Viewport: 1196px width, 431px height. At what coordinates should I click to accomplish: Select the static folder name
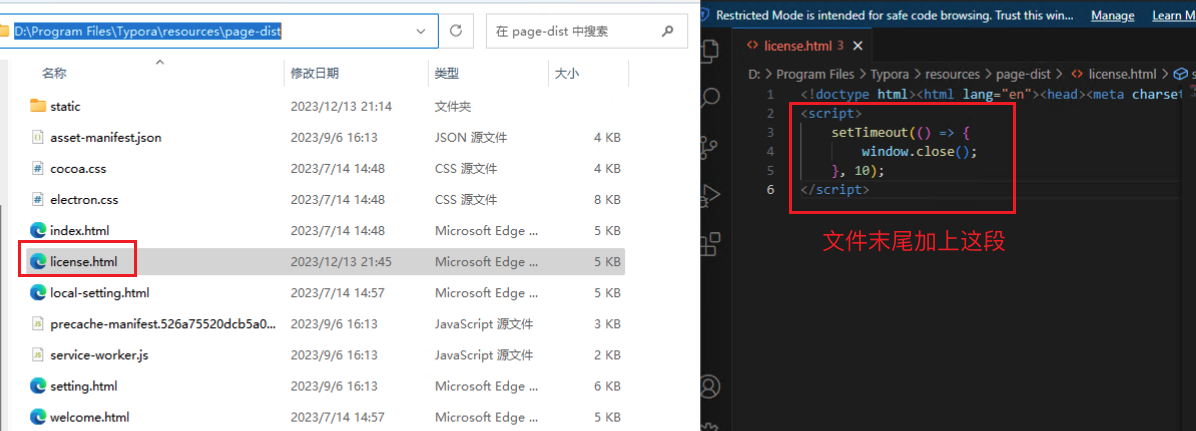pyautogui.click(x=66, y=106)
